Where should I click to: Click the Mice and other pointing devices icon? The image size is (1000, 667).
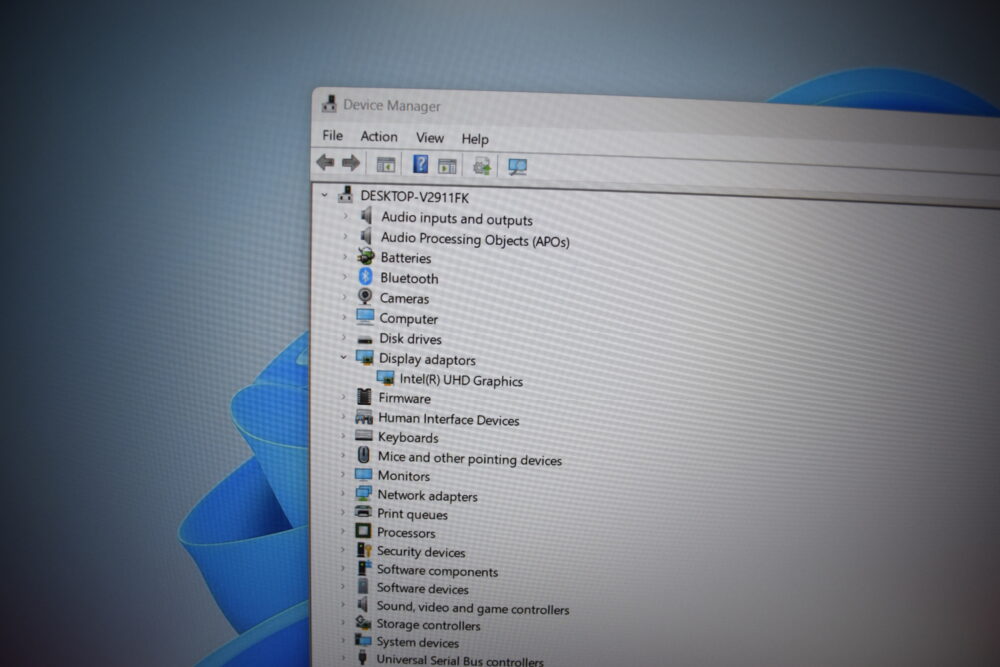pos(364,455)
